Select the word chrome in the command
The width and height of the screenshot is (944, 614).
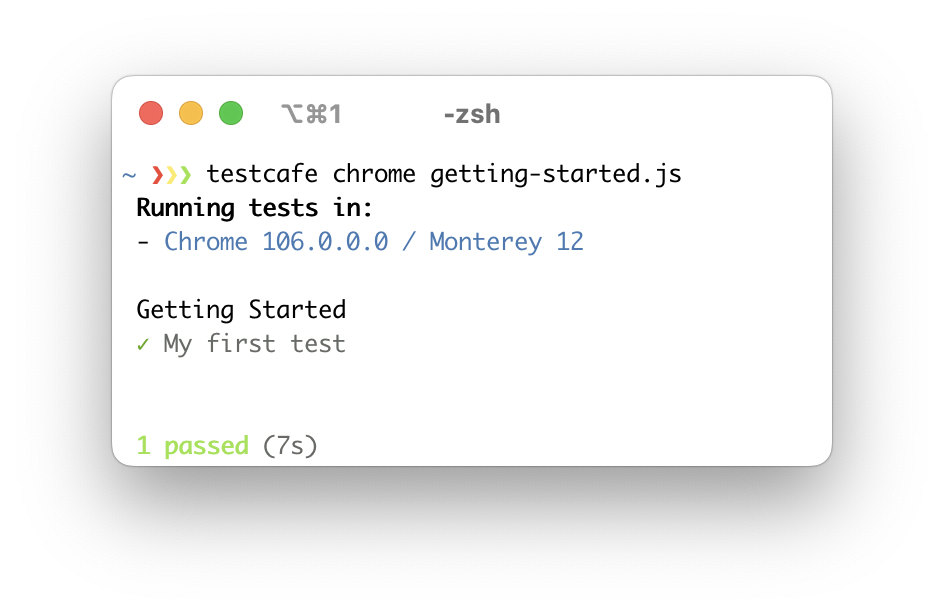374,174
